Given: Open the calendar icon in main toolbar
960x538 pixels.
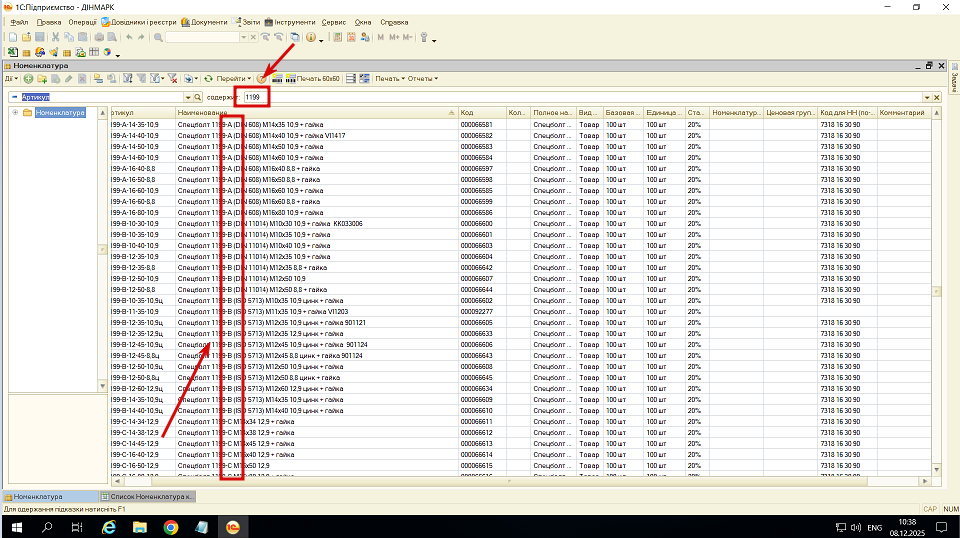Looking at the screenshot, I should click(351, 37).
